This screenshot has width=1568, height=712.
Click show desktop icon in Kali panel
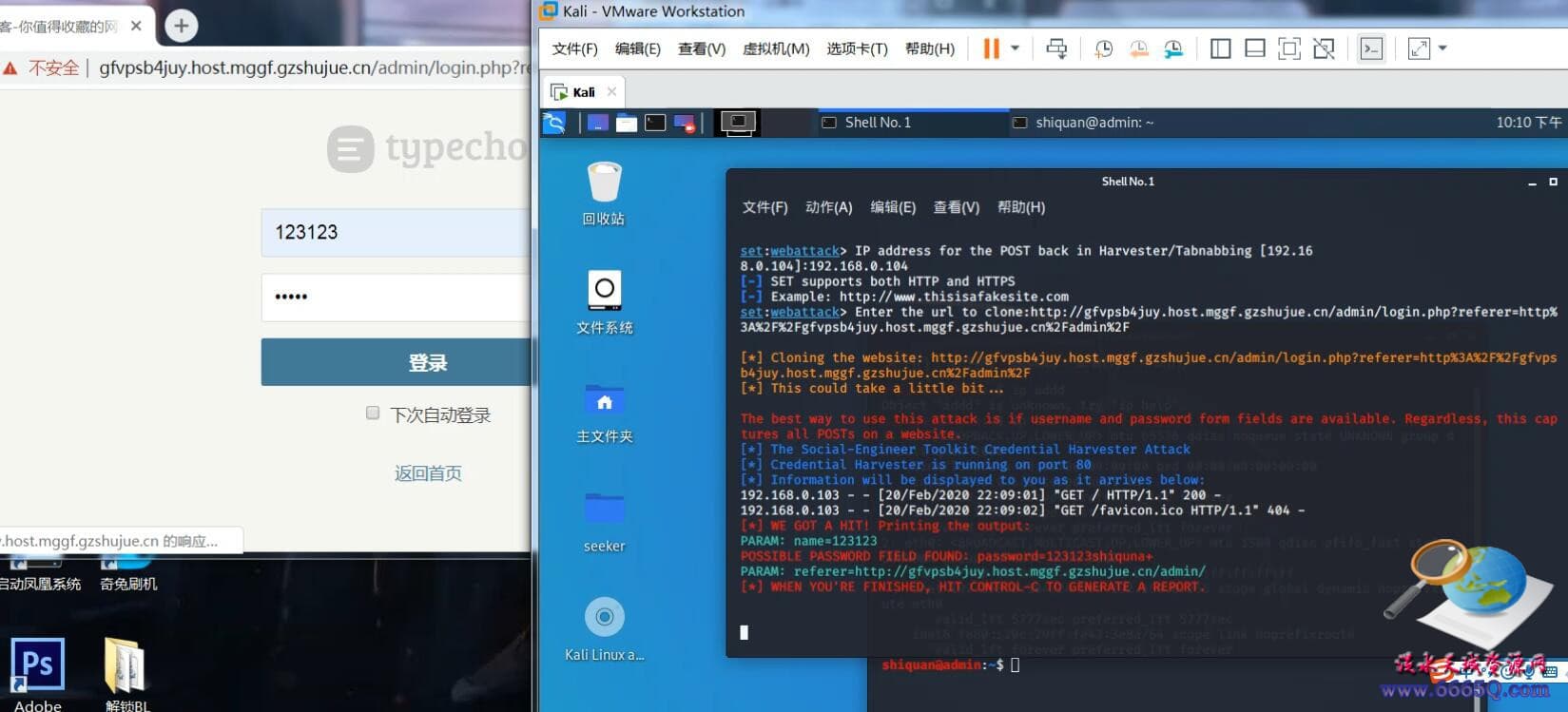click(597, 123)
